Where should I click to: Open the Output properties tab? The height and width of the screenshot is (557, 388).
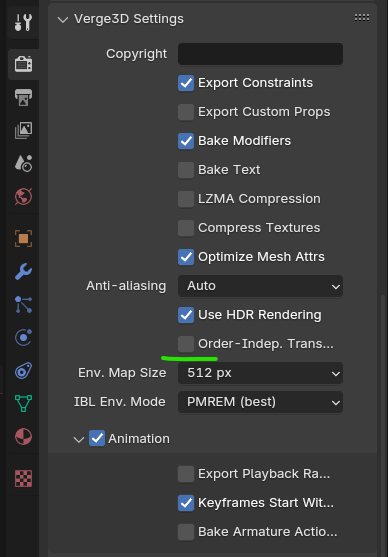click(23, 97)
